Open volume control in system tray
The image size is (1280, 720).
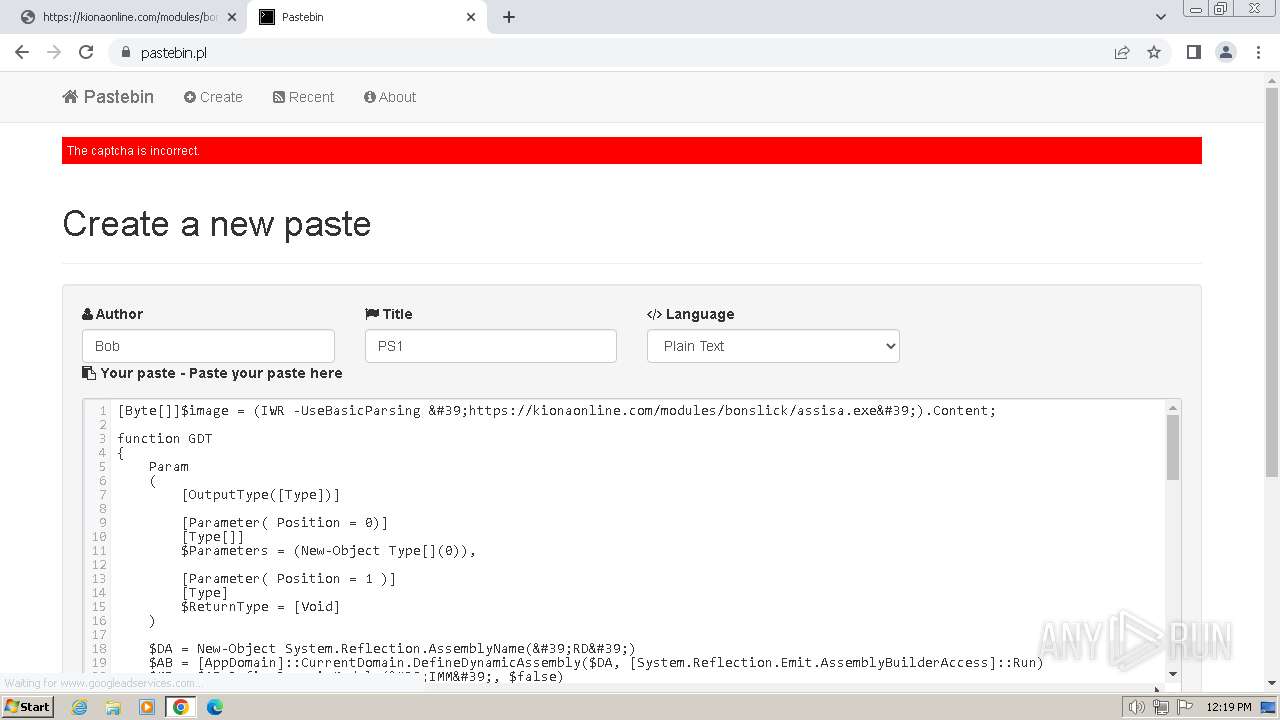click(1136, 707)
